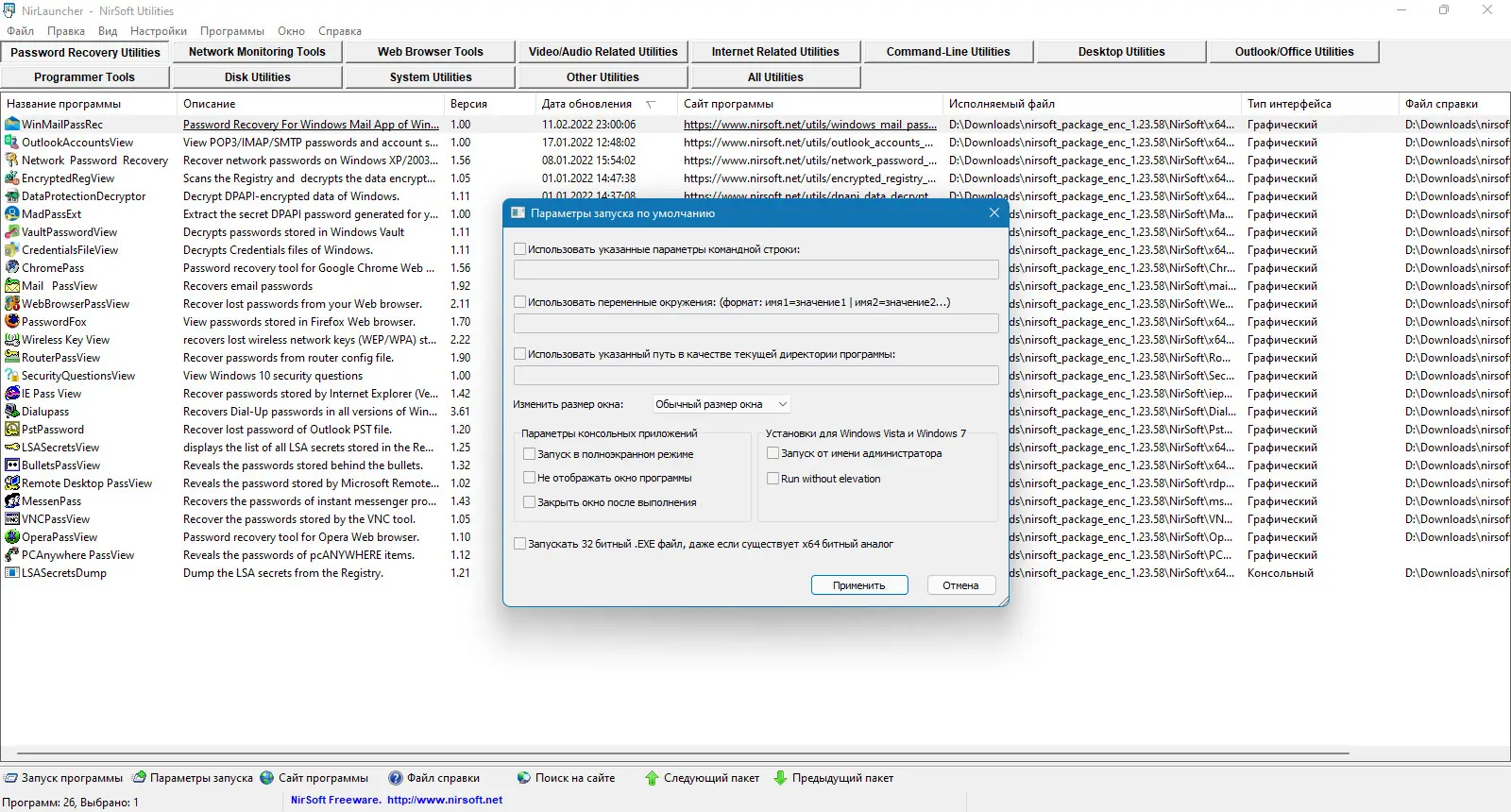Click the Отмена button

click(x=960, y=585)
